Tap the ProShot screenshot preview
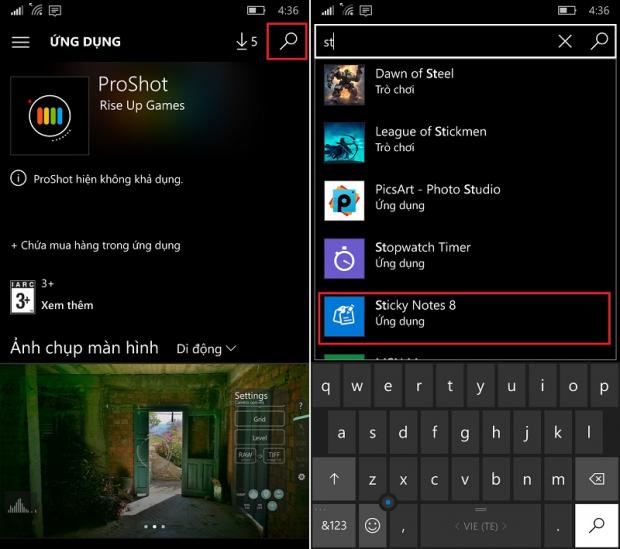Screen dimensions: 620x549 (x=154, y=455)
